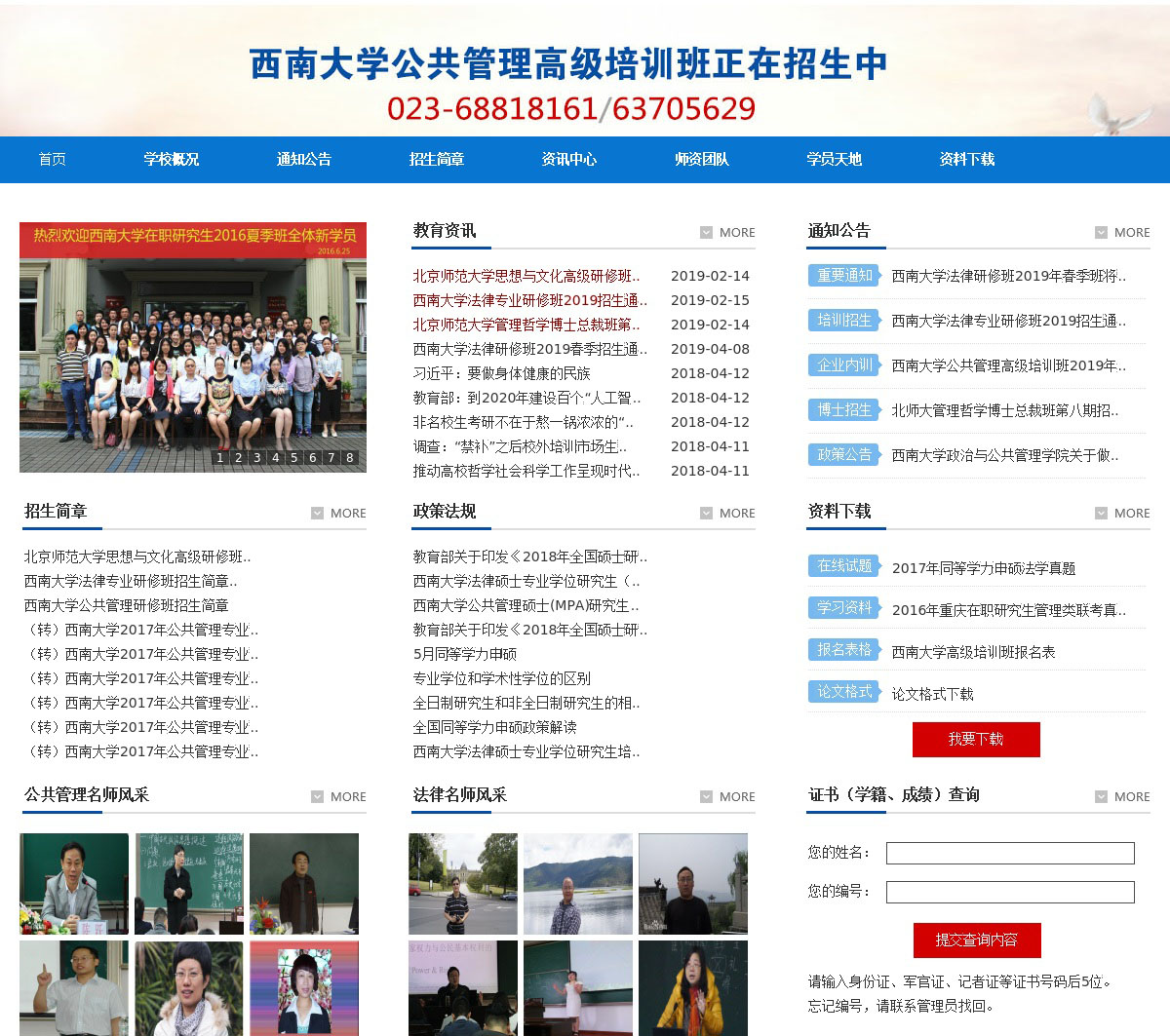Jump to slide 8 in the photo carousel
This screenshot has width=1170, height=1036.
point(350,457)
